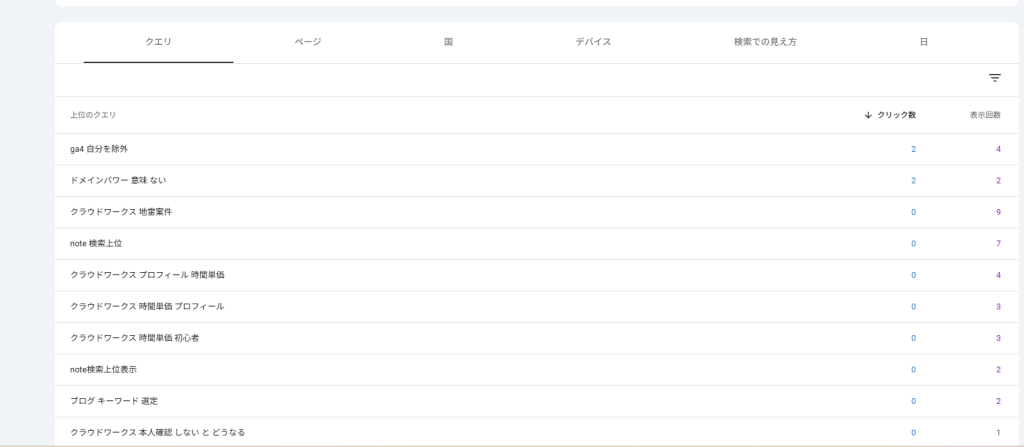The width and height of the screenshot is (1024, 447).
Task: Click impressions value 9 for 地雷案件 row
Action: pos(999,212)
